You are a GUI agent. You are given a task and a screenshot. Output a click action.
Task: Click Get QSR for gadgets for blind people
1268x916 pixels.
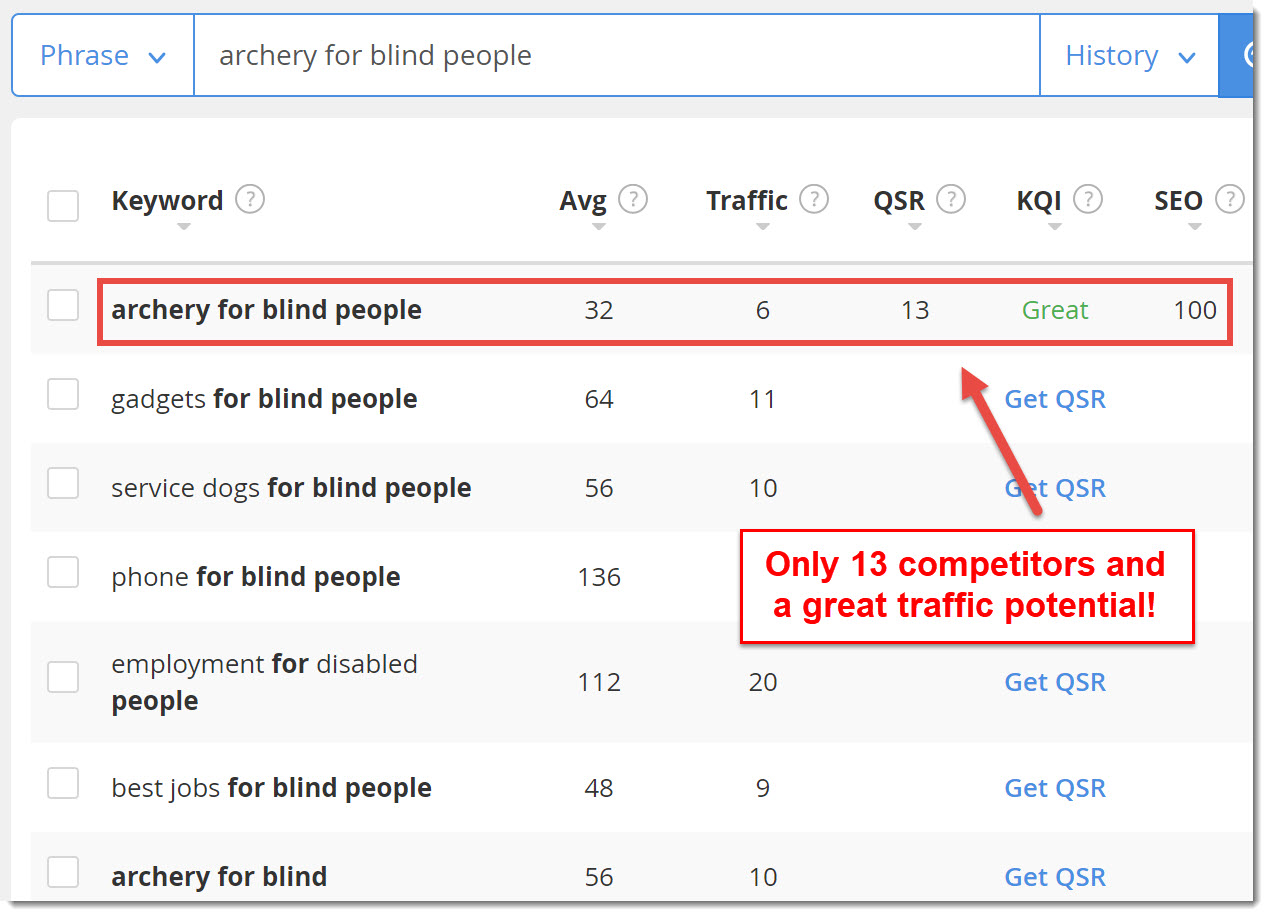1055,399
